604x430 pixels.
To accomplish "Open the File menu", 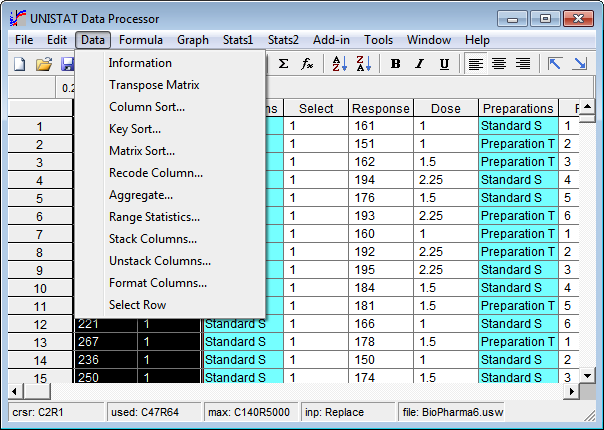I will (24, 40).
